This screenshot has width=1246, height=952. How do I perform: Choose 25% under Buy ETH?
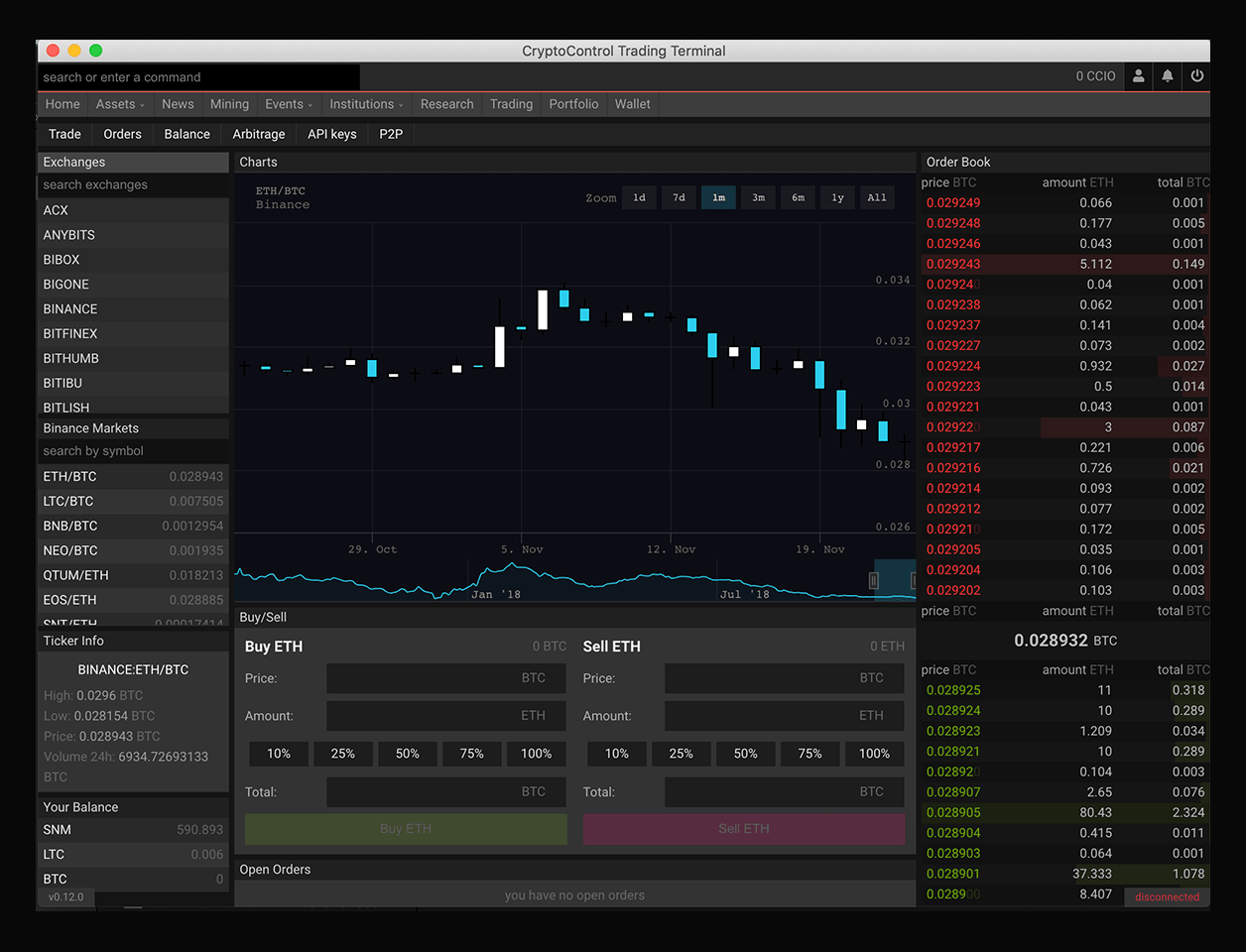pyautogui.click(x=343, y=754)
